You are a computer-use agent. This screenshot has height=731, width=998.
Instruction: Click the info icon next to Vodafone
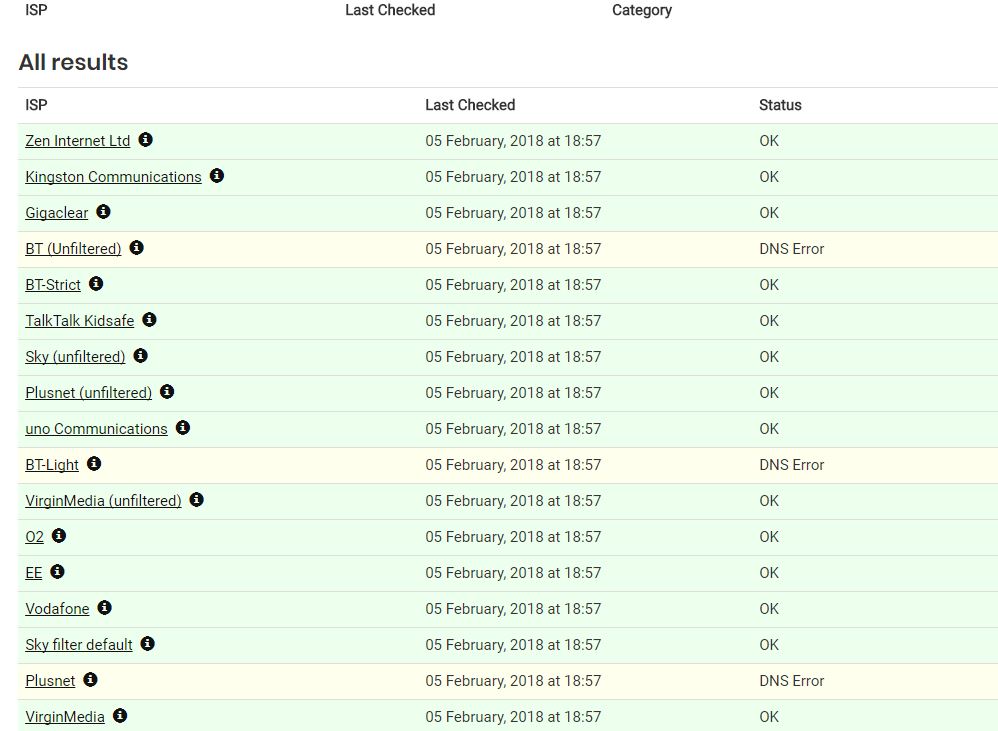click(x=104, y=608)
